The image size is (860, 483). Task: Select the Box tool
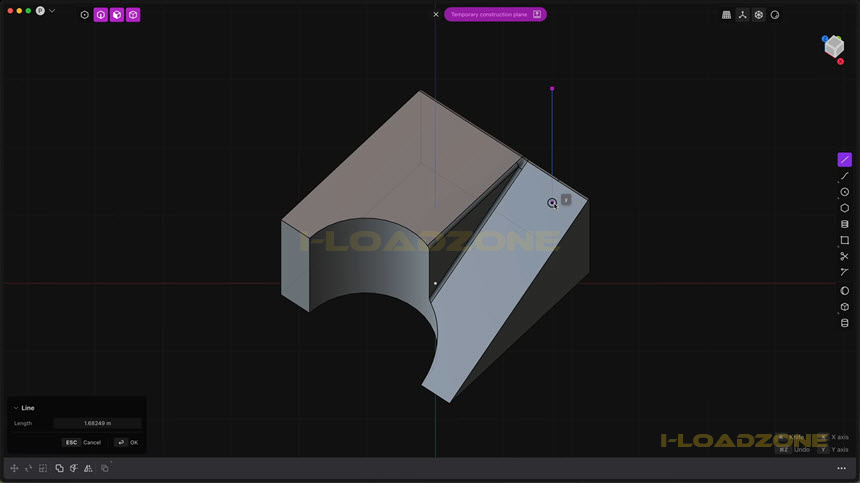845,307
